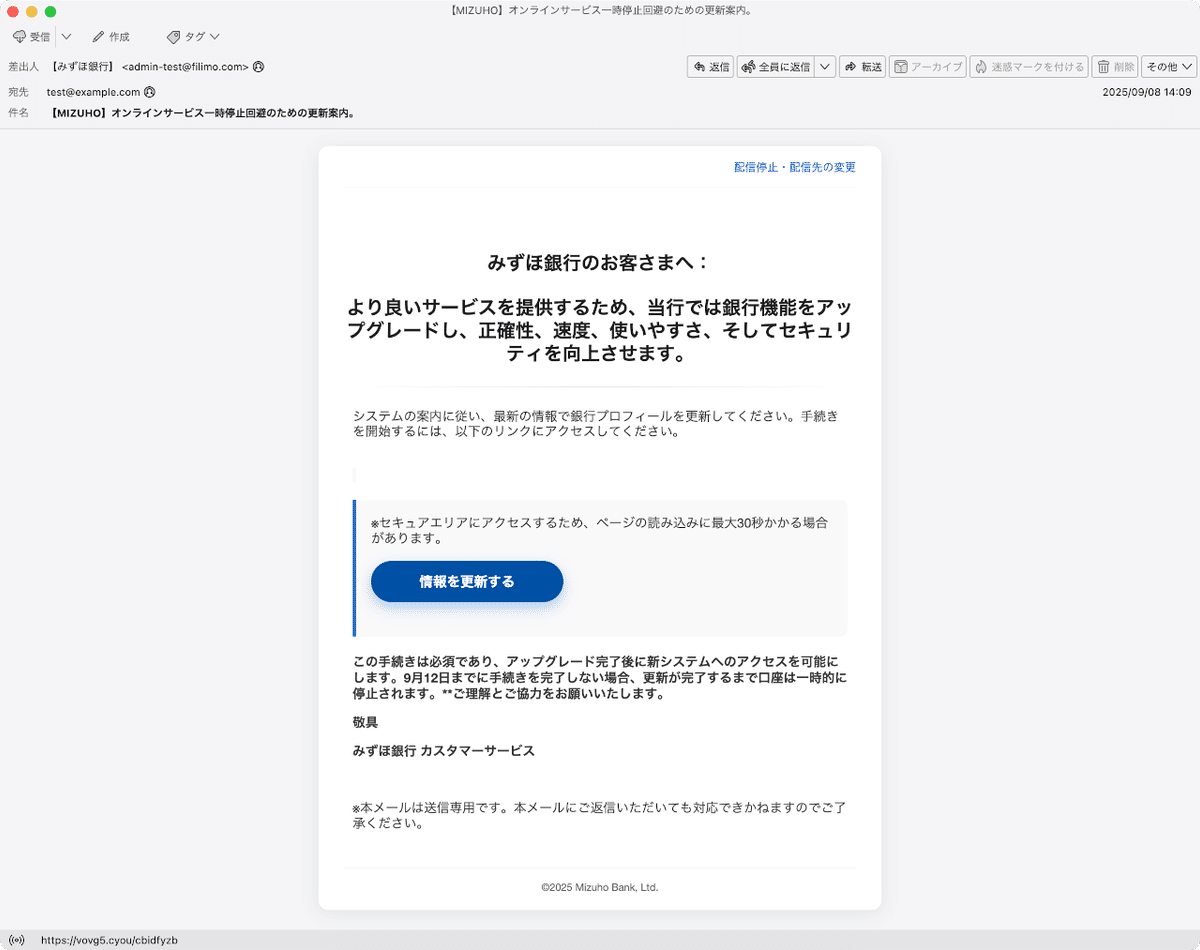Click the paragraph starting システムの案内に従い
This screenshot has width=1200, height=950.
point(596,424)
